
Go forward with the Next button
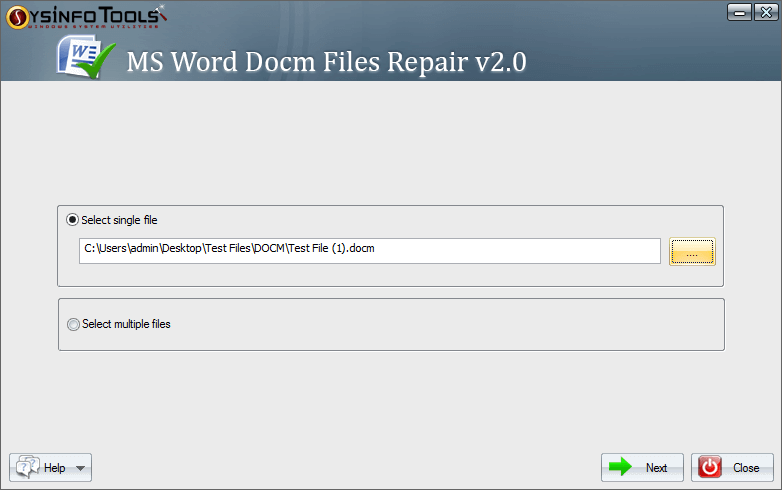coord(642,468)
